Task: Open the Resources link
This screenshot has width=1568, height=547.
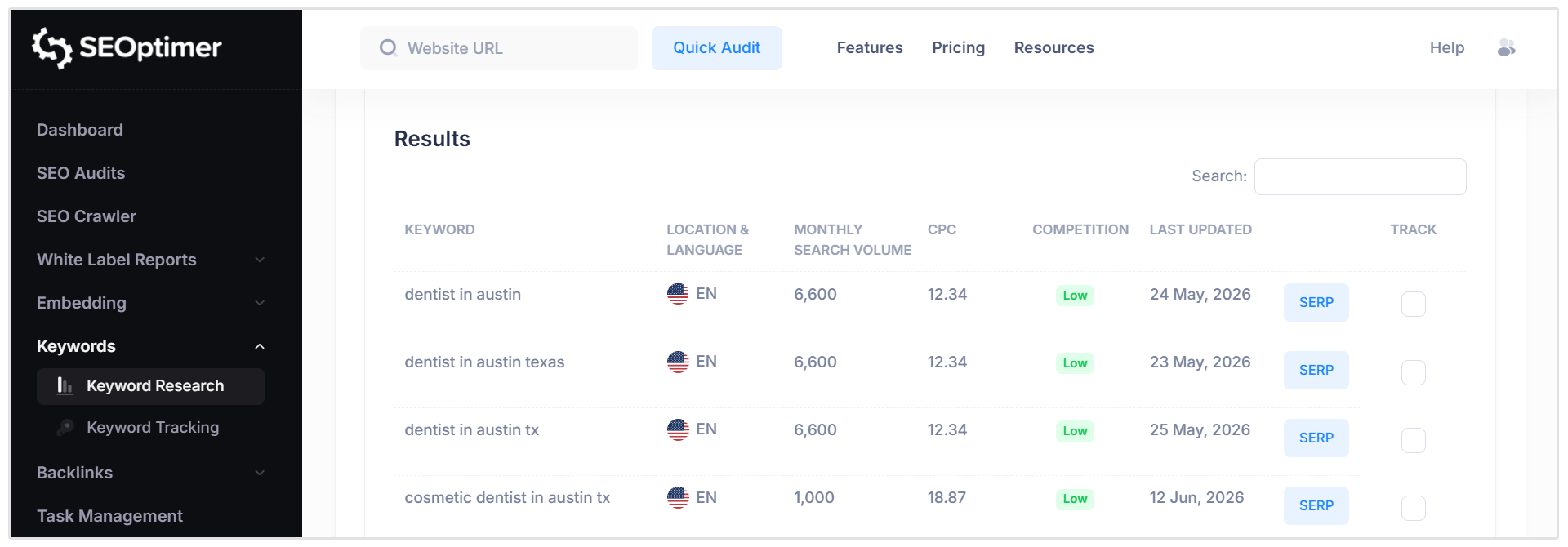Action: (1053, 47)
